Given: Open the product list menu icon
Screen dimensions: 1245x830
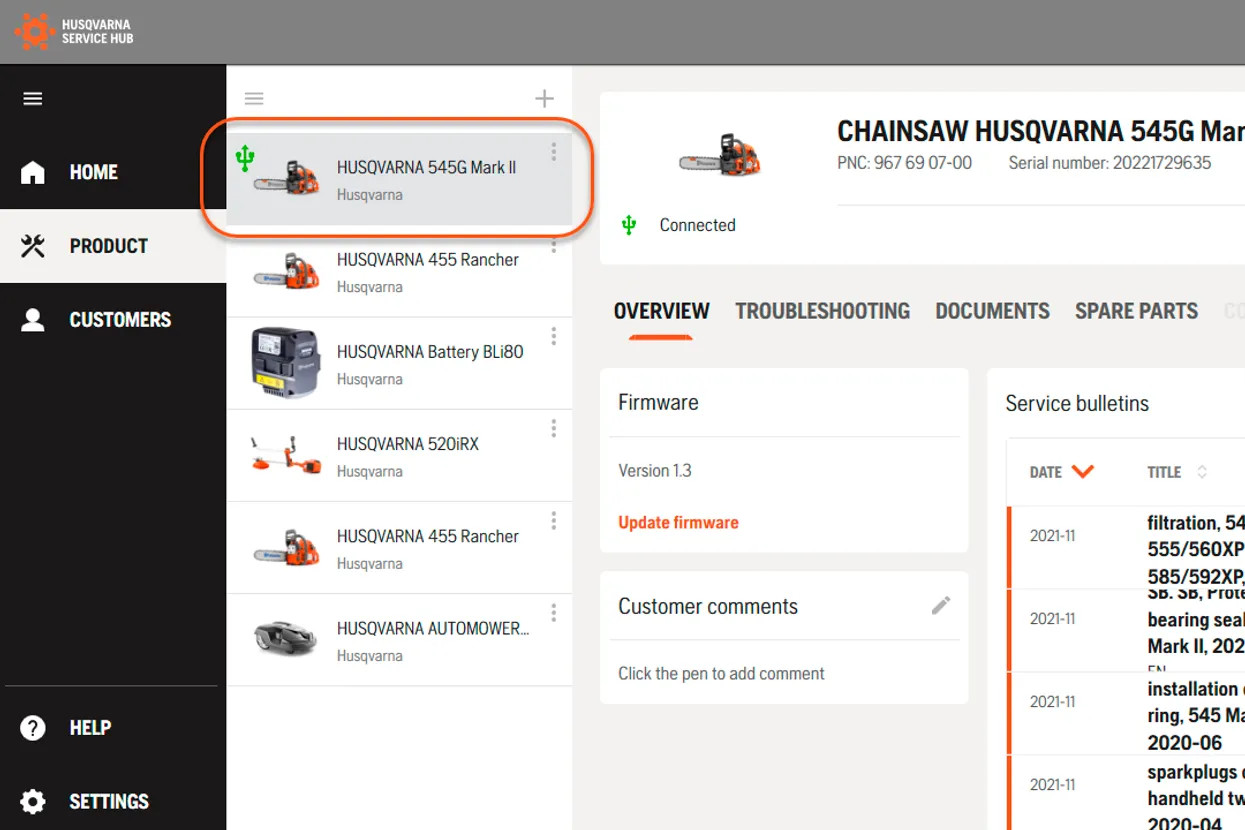Looking at the screenshot, I should coord(254,98).
